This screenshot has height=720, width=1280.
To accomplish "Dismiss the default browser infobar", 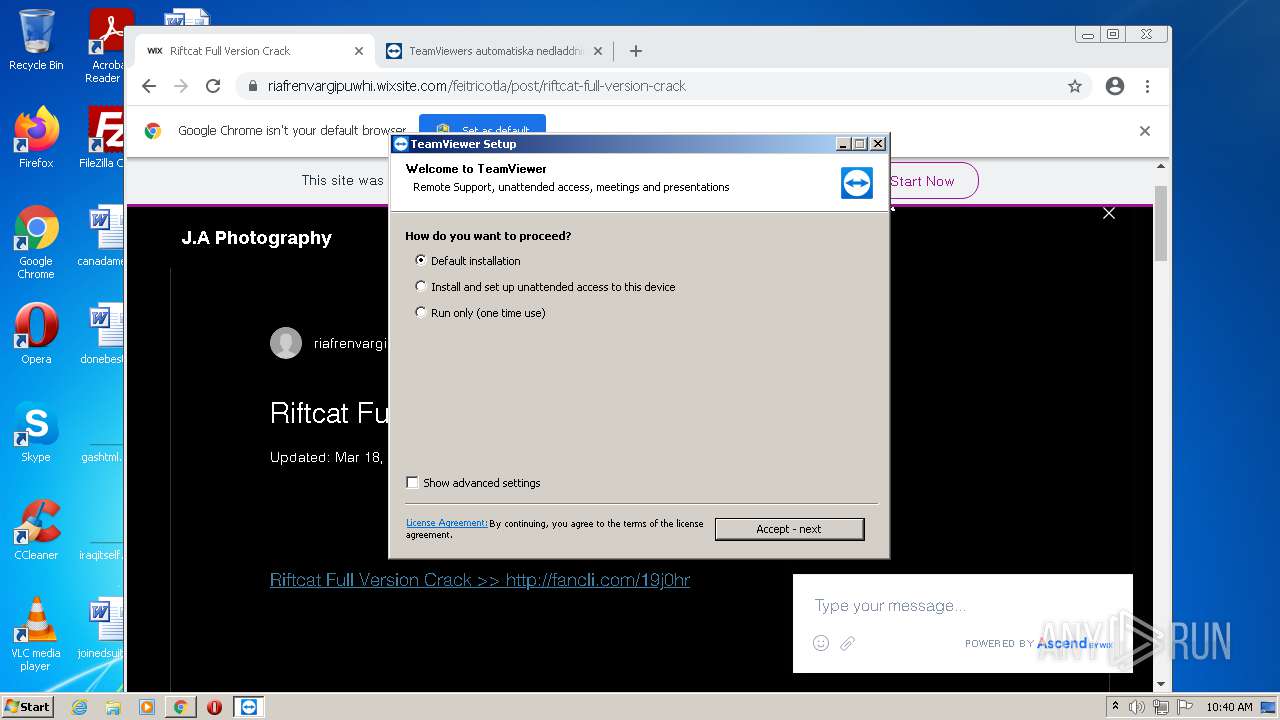I will 1145,131.
